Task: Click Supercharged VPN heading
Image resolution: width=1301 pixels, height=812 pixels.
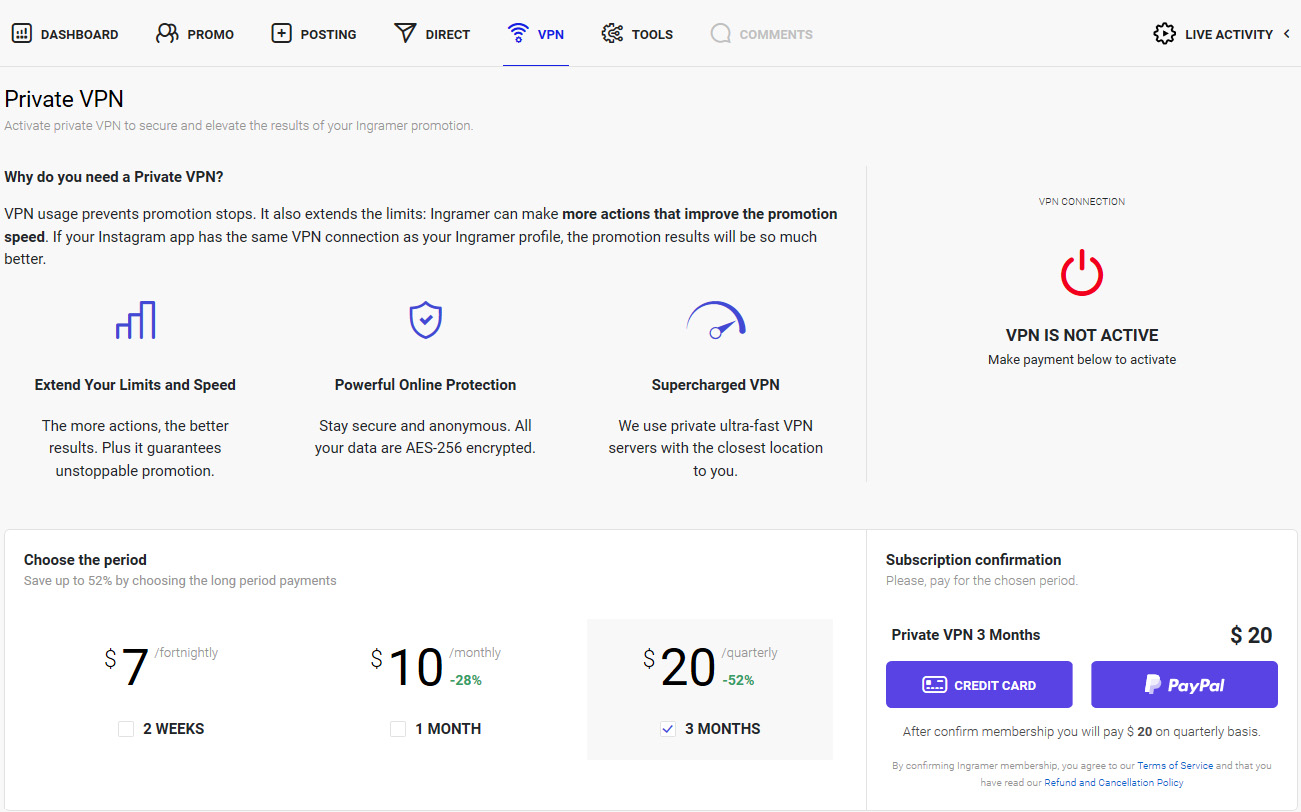Action: click(x=716, y=385)
